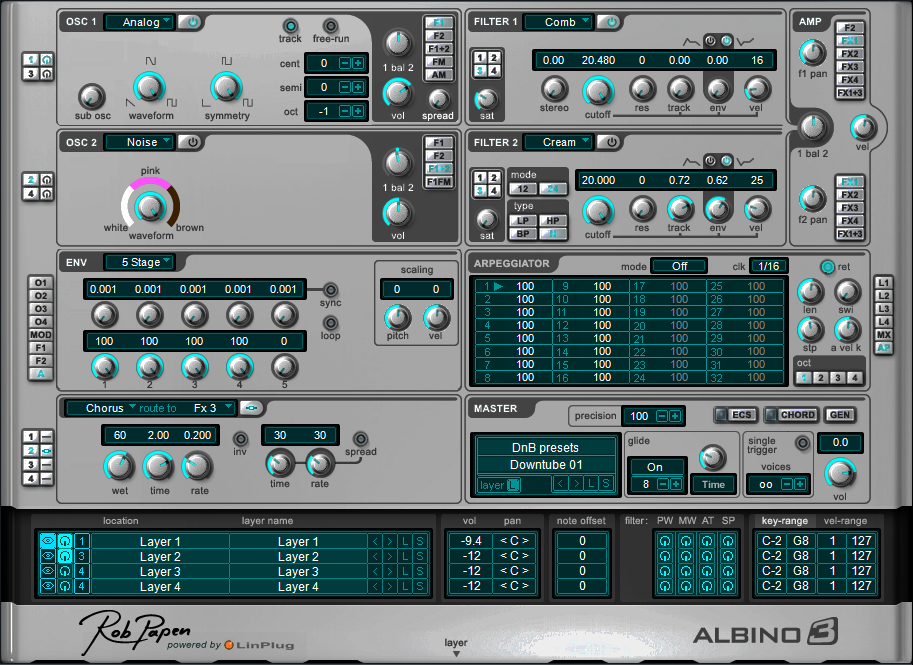Image resolution: width=913 pixels, height=665 pixels.
Task: Open Filter 2 Cream type dropdown
Action: click(559, 142)
